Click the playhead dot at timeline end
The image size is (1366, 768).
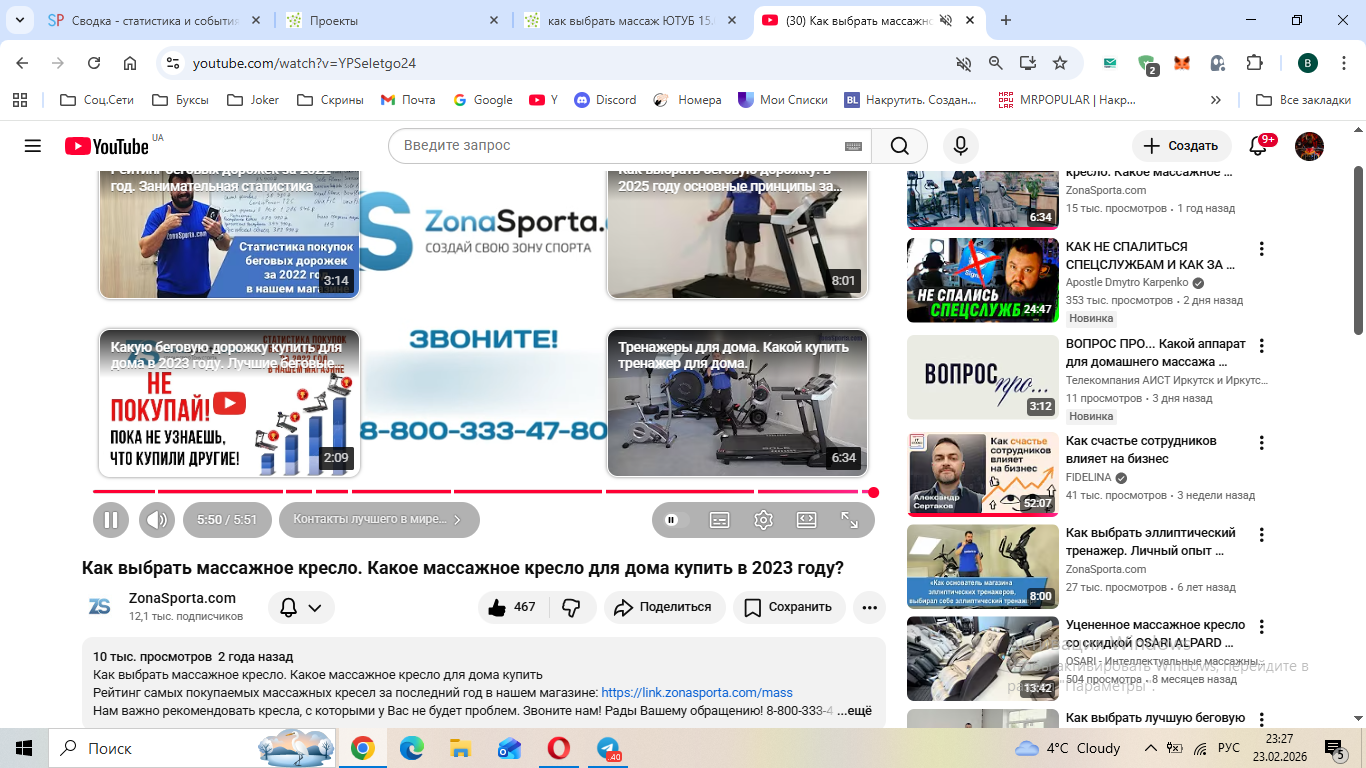pos(873,492)
